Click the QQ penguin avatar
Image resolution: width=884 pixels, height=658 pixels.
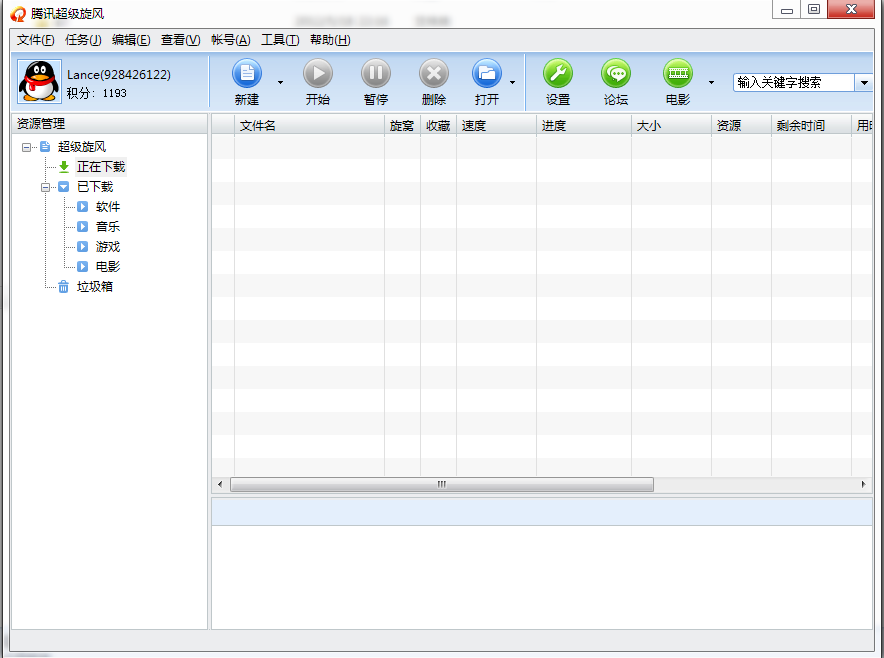39,82
